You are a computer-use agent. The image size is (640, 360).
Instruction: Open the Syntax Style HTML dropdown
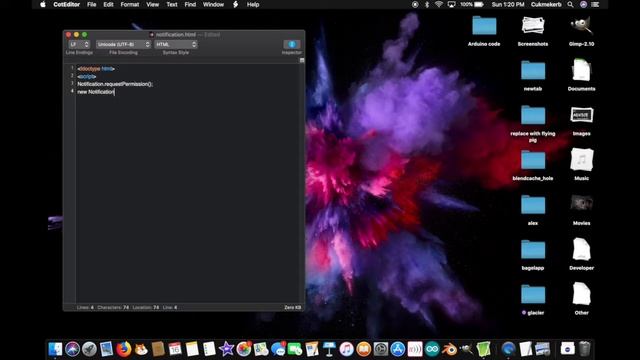tap(176, 44)
